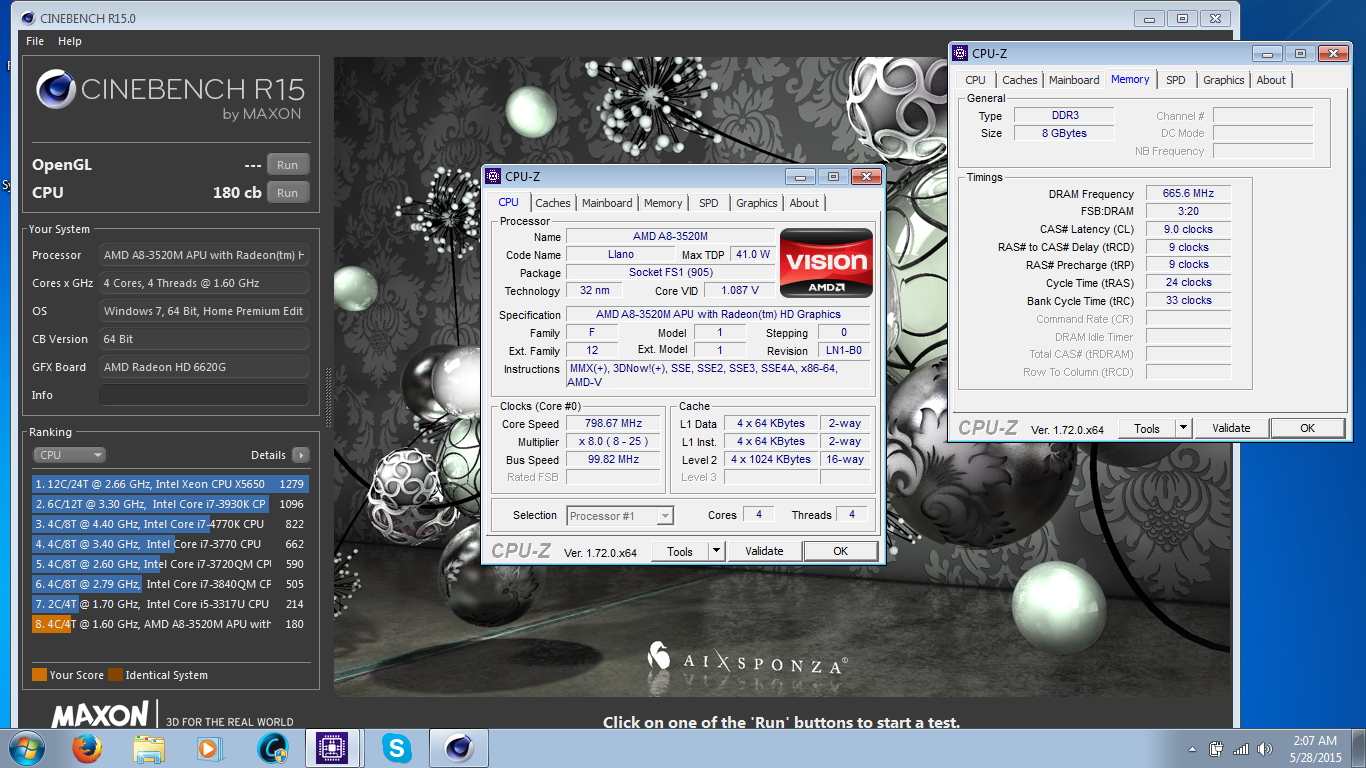This screenshot has height=768, width=1366.
Task: Select the Intel Xeon X5650 ranking row
Action: click(x=170, y=484)
